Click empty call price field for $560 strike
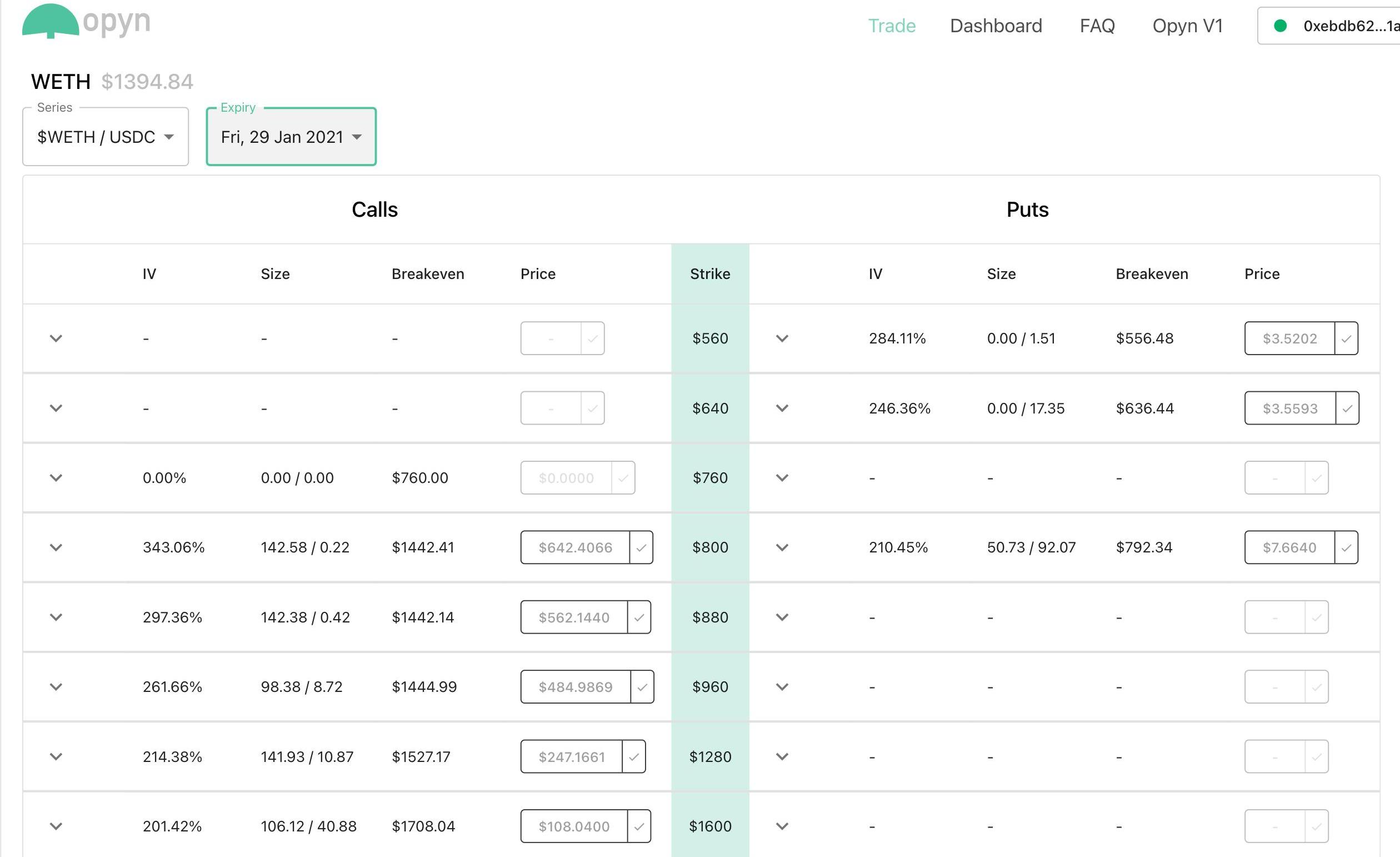 (x=551, y=338)
